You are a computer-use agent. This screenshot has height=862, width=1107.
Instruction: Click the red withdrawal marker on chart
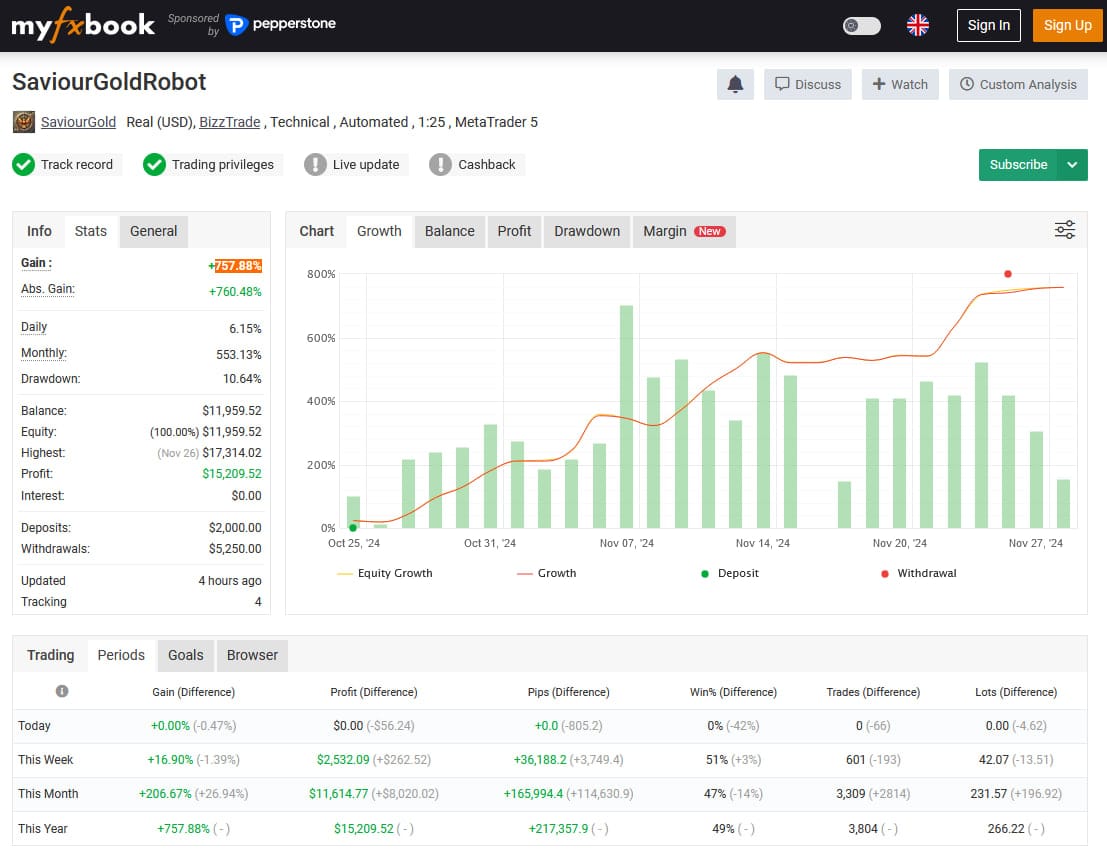pyautogui.click(x=1007, y=274)
